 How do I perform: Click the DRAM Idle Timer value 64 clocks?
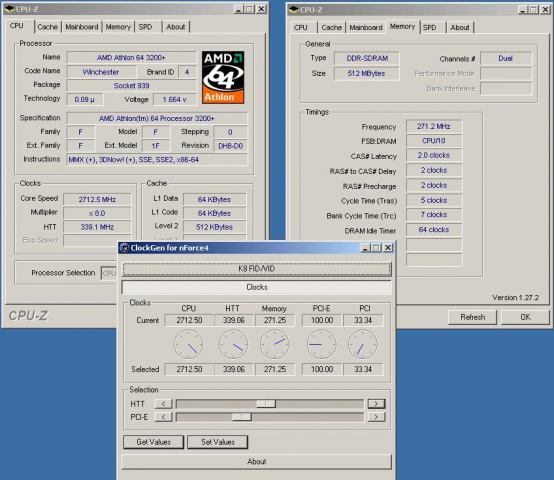click(434, 230)
